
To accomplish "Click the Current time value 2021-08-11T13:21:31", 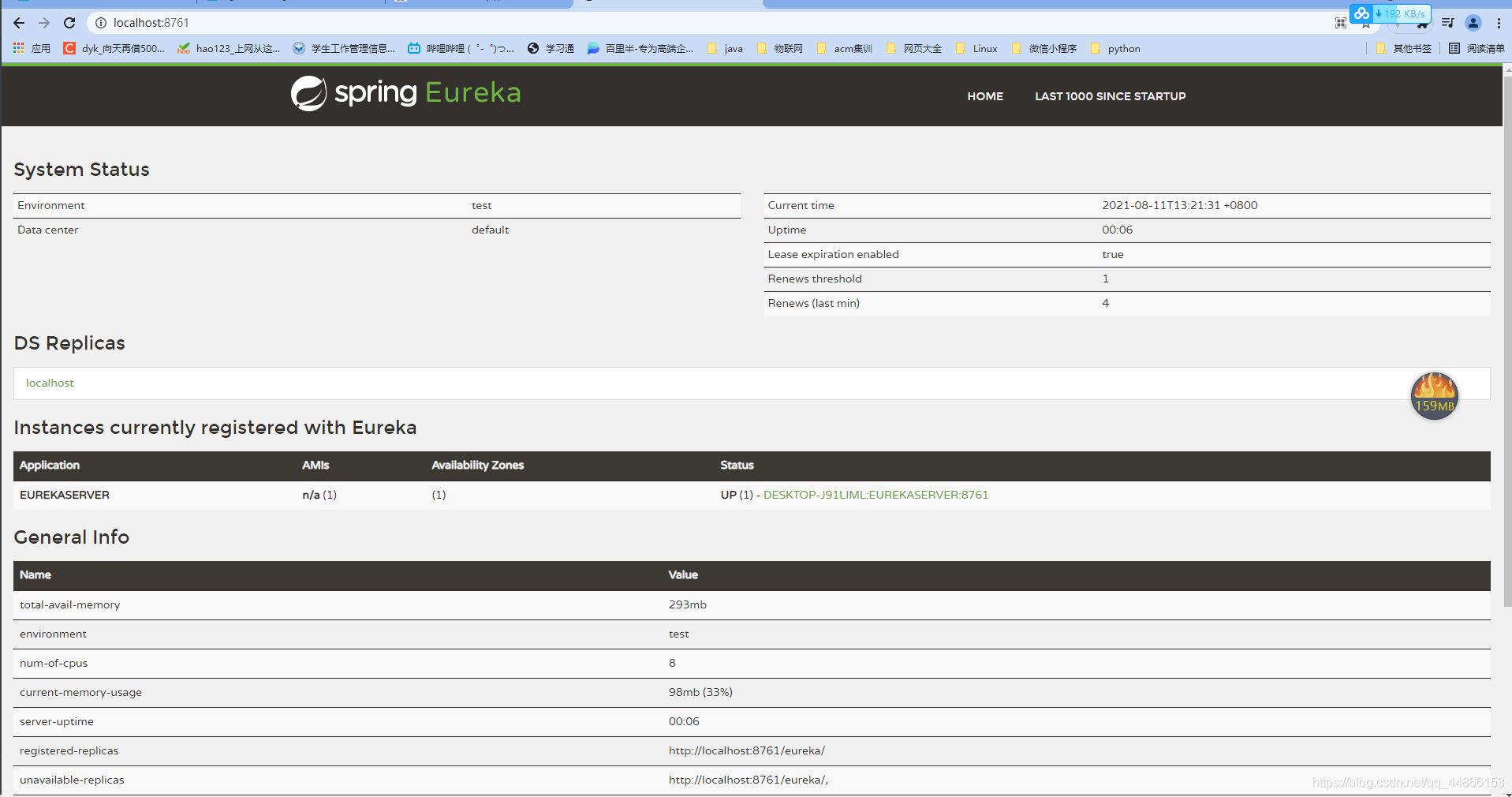I will (x=1179, y=205).
